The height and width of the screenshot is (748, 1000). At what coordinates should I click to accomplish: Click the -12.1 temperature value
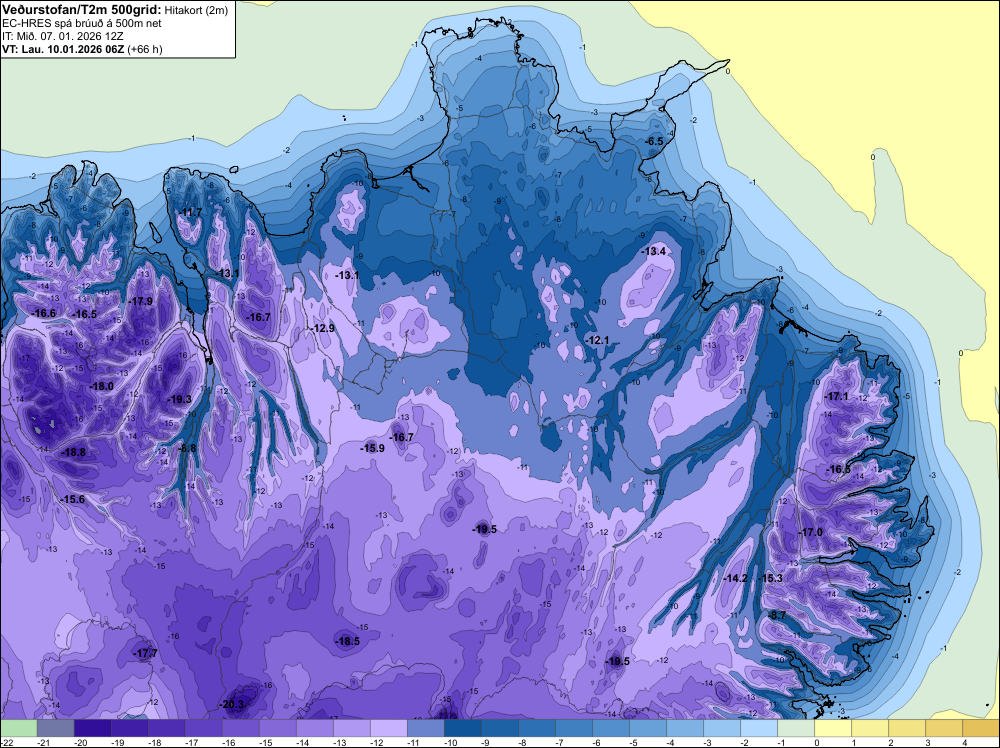[x=597, y=341]
